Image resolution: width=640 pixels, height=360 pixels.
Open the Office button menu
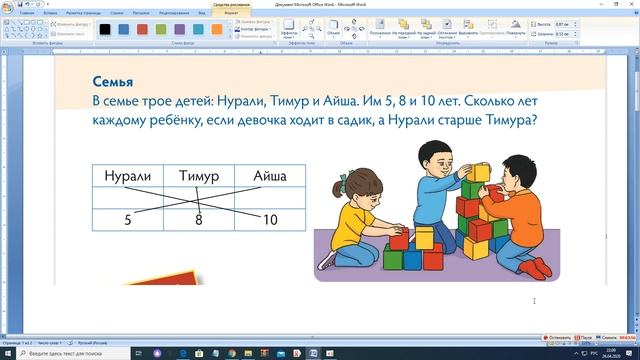7,7
